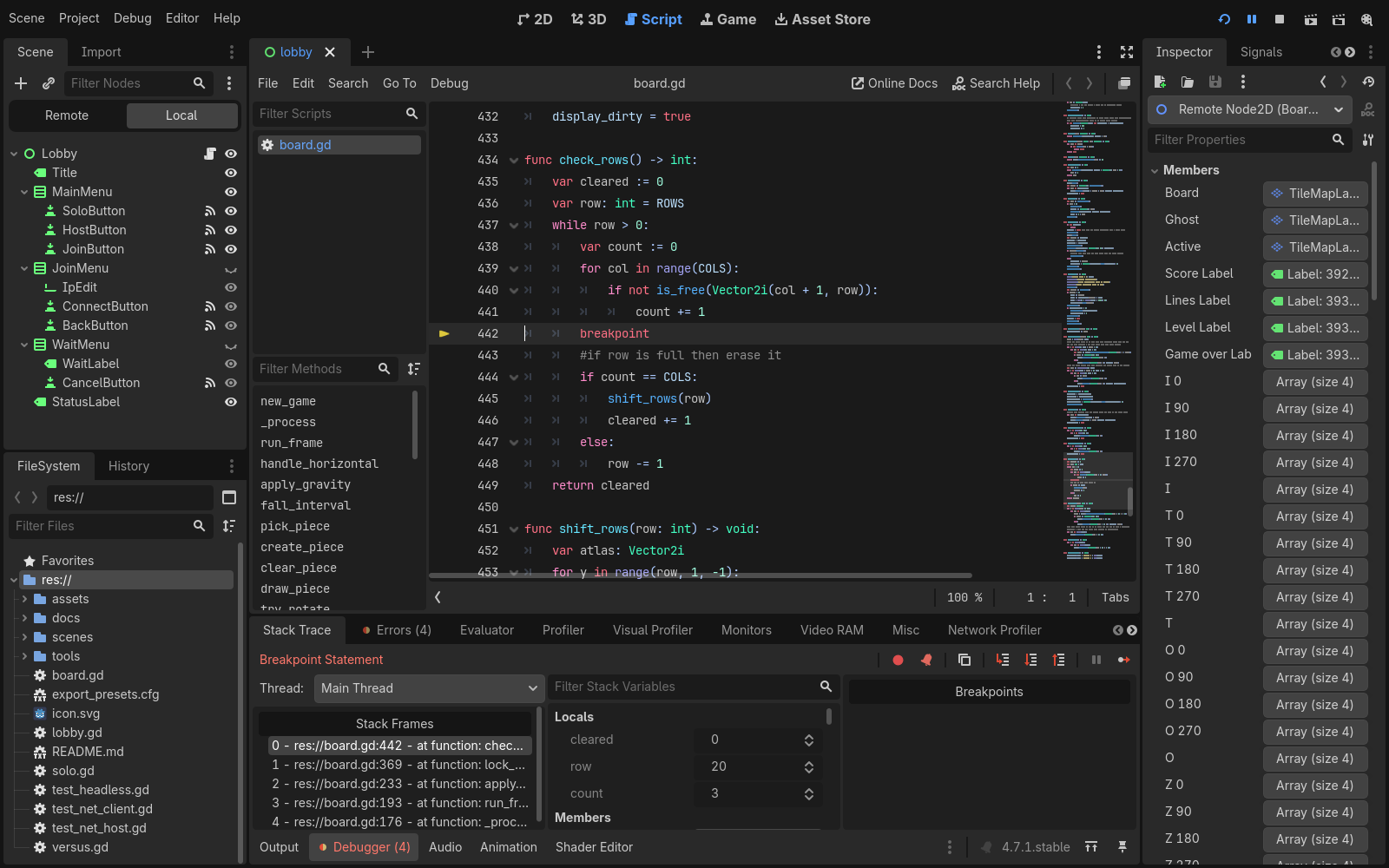Click the Filter Scripts input field

pyautogui.click(x=339, y=114)
